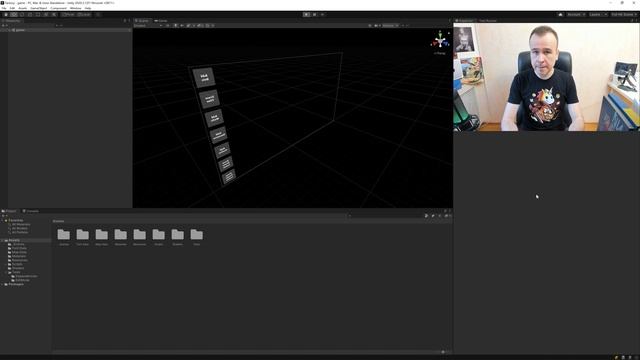Toggle 2D mode in Scene view
The image size is (640, 360).
click(x=167, y=25)
